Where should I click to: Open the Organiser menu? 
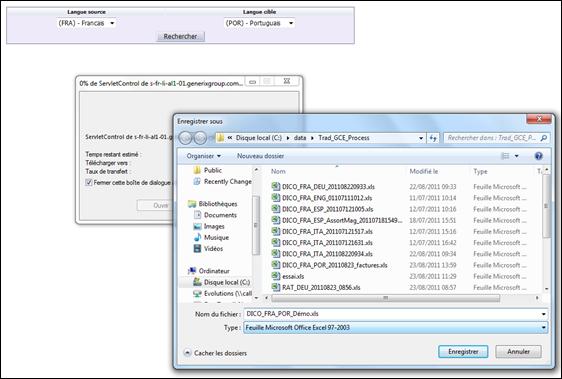coord(204,156)
